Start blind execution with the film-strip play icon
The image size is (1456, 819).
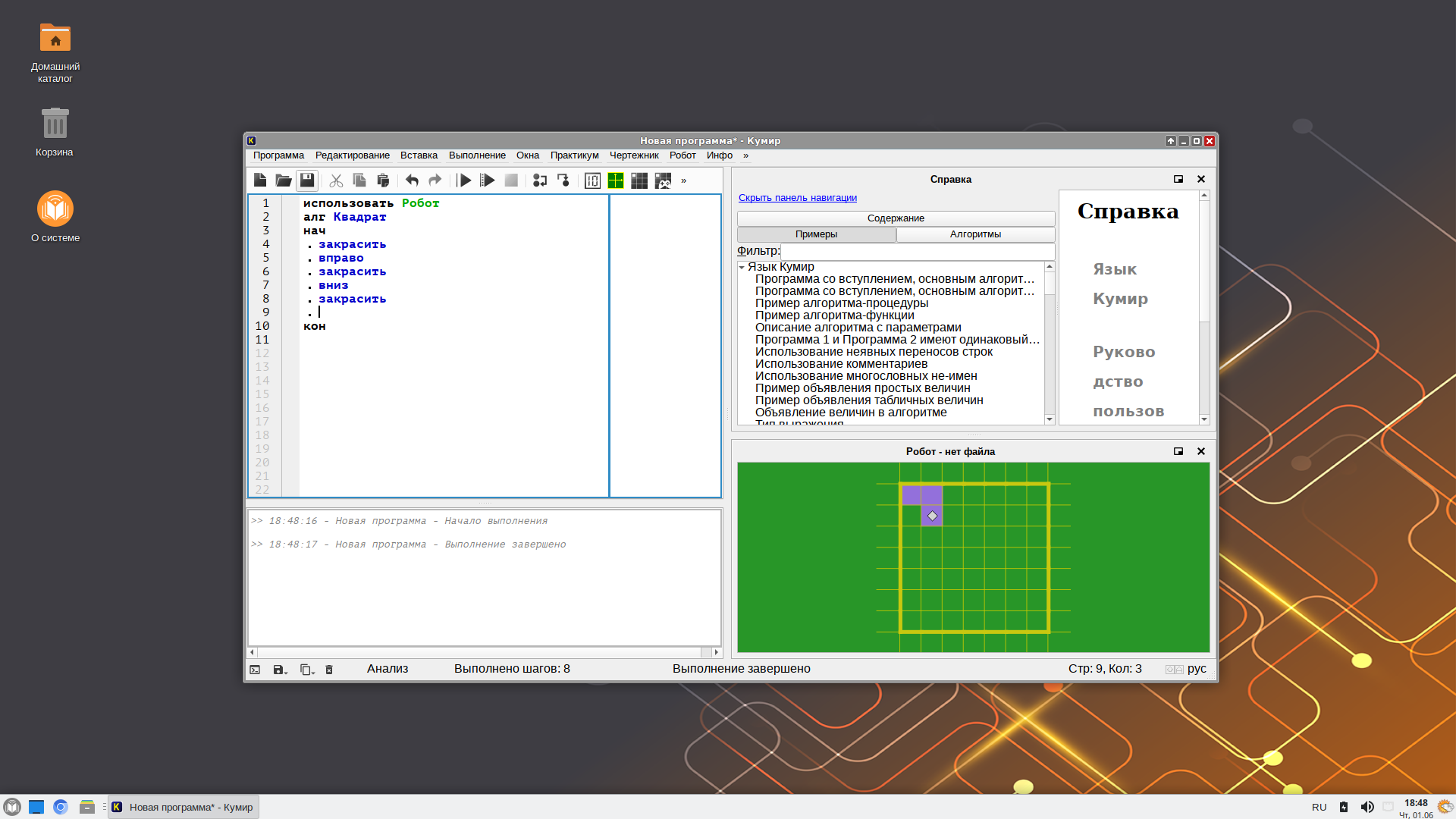coord(488,180)
